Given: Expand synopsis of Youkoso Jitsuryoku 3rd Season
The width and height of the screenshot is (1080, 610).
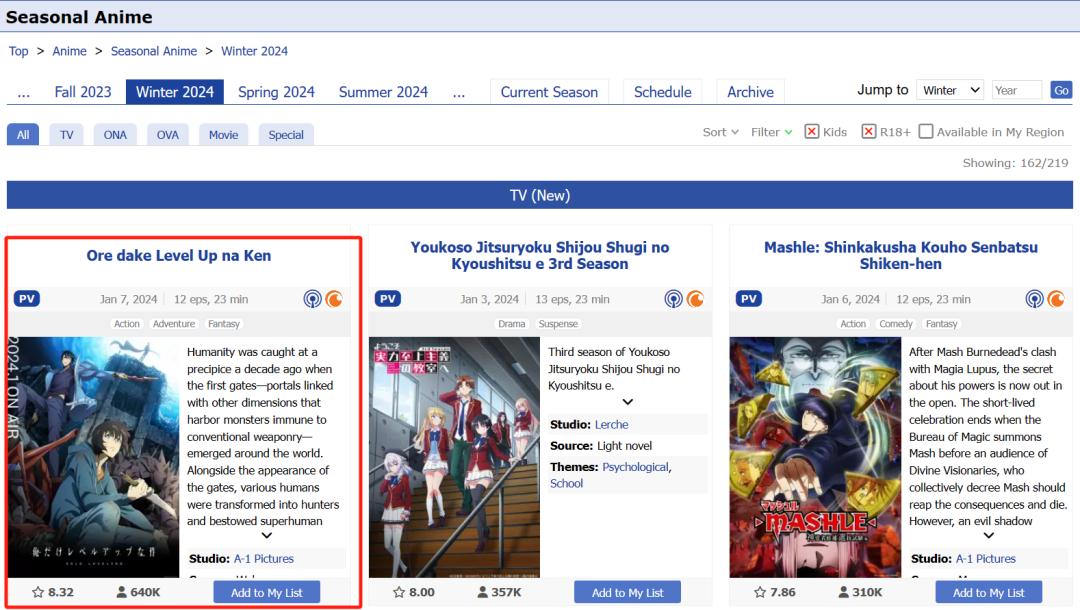Looking at the screenshot, I should coord(627,402).
